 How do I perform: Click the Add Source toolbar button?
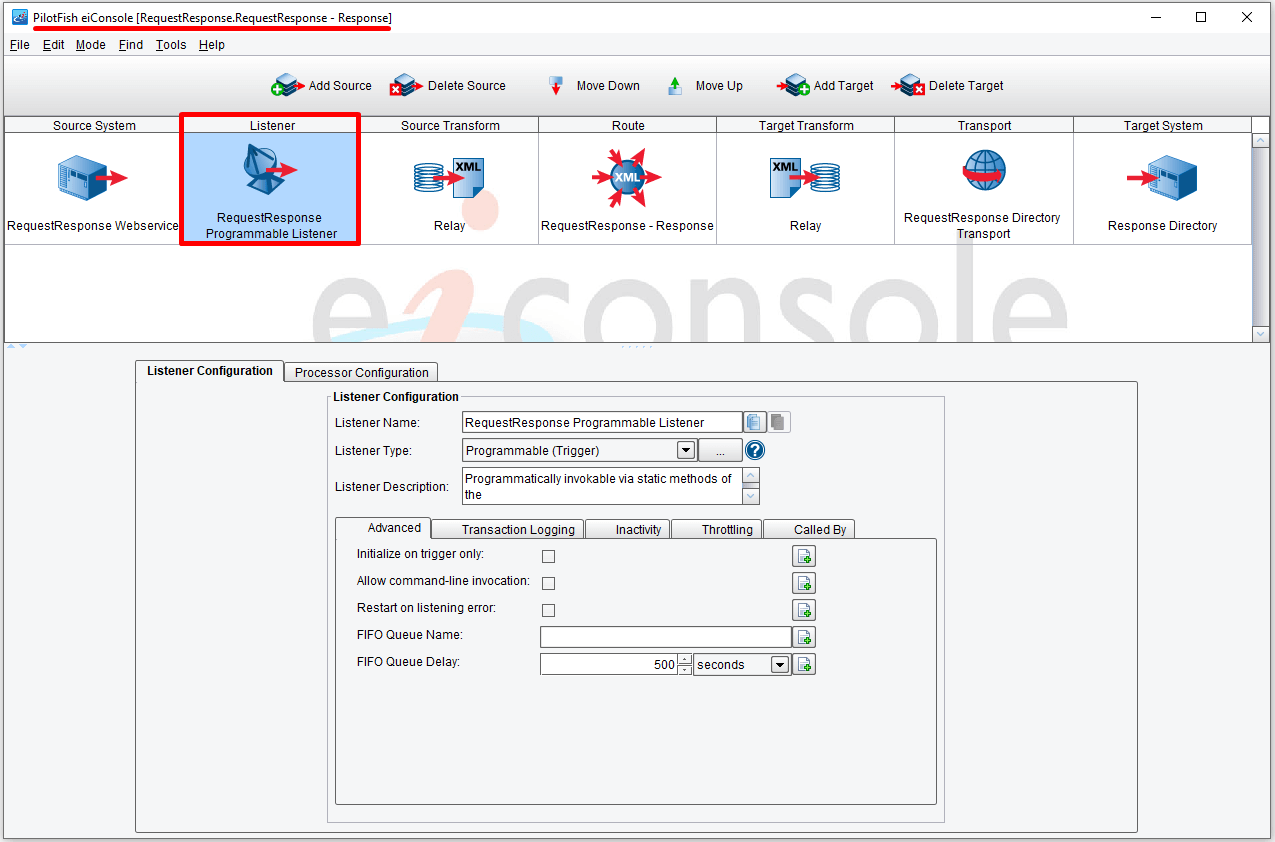pyautogui.click(x=321, y=86)
